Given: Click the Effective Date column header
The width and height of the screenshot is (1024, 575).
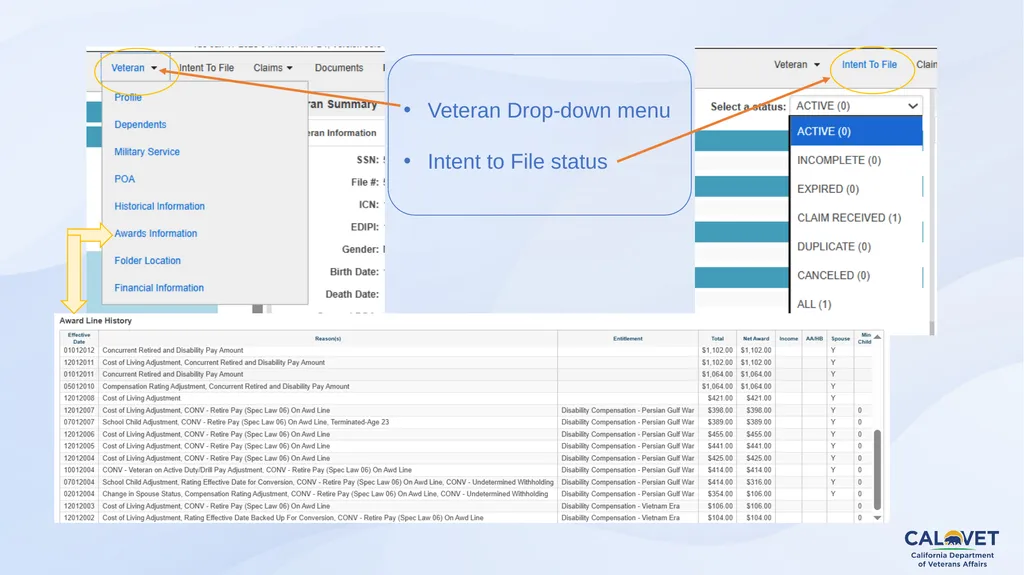Looking at the screenshot, I should pos(79,338).
